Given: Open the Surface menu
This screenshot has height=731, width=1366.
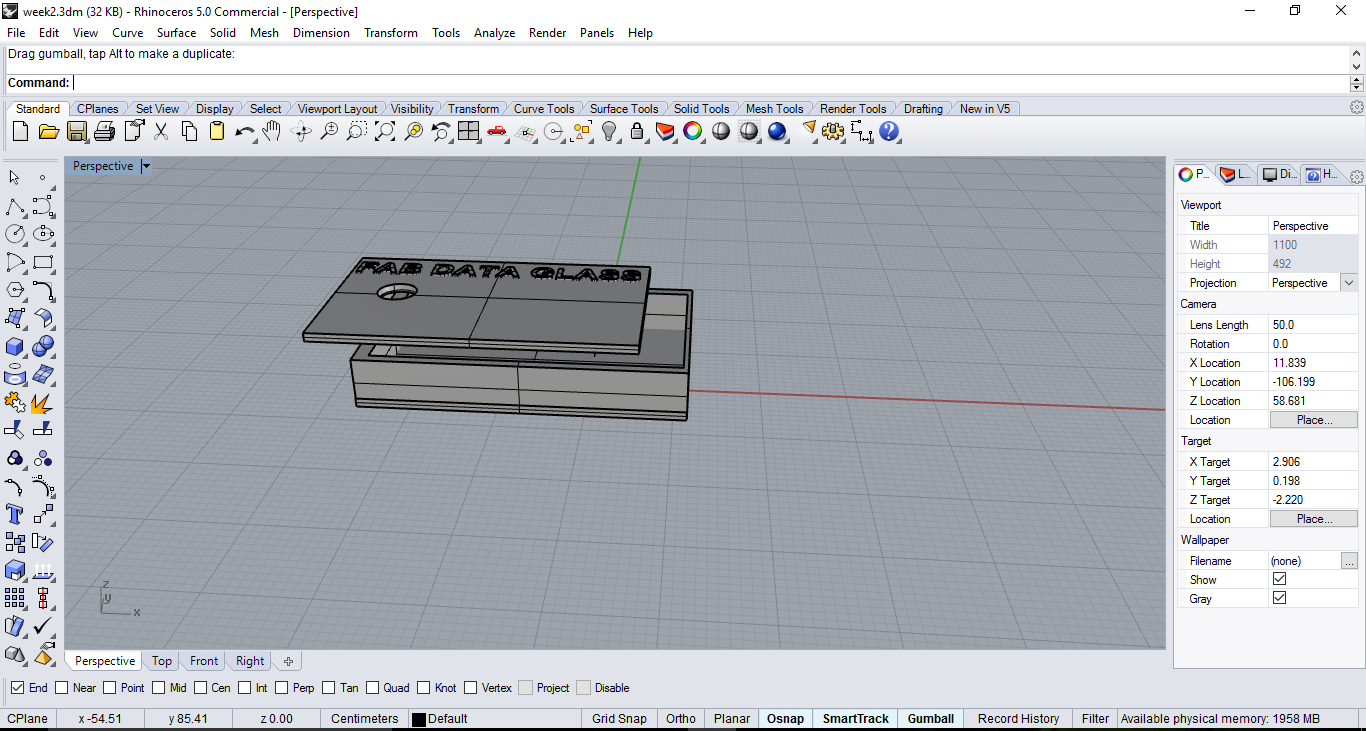Looking at the screenshot, I should pyautogui.click(x=176, y=33).
